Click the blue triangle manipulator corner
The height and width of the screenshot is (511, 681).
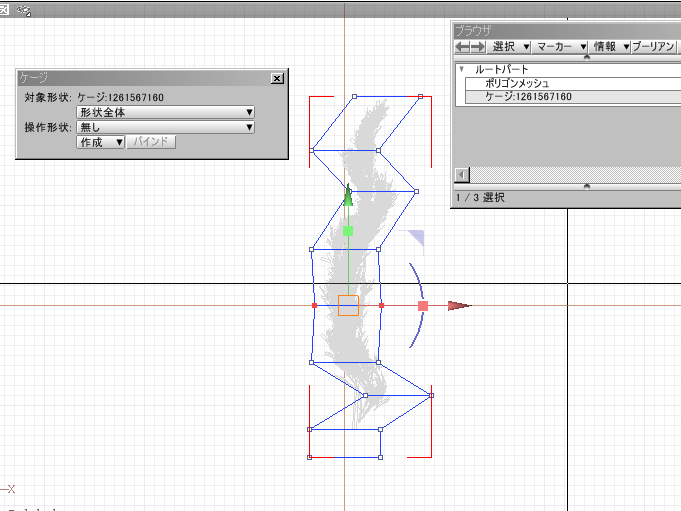[x=418, y=238]
